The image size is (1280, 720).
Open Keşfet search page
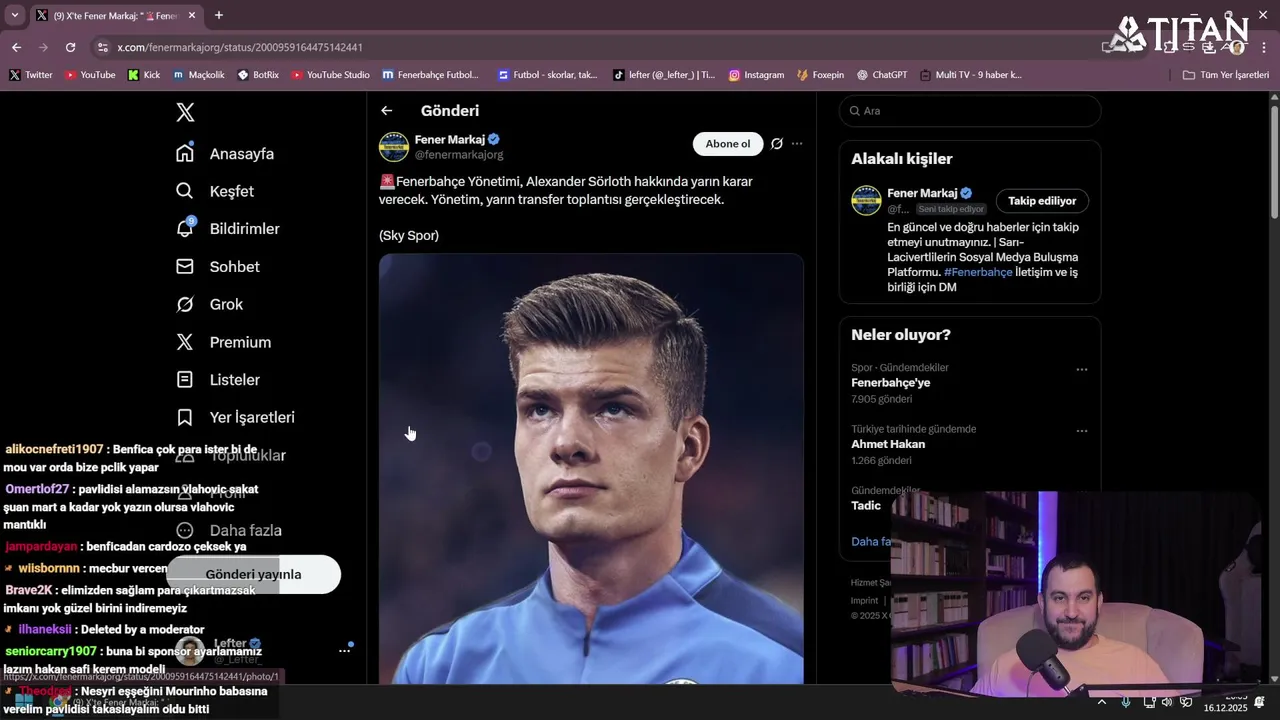pyautogui.click(x=231, y=191)
